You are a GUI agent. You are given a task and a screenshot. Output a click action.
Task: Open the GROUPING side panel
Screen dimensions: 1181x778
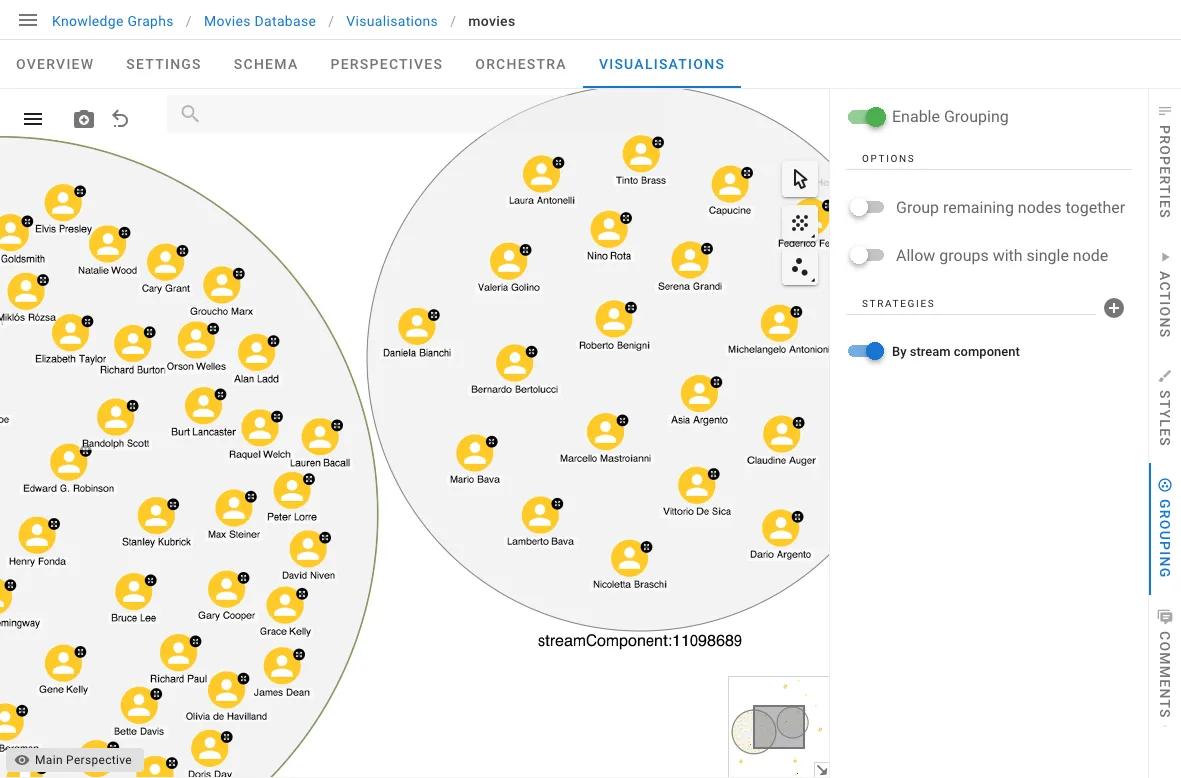tap(1164, 528)
